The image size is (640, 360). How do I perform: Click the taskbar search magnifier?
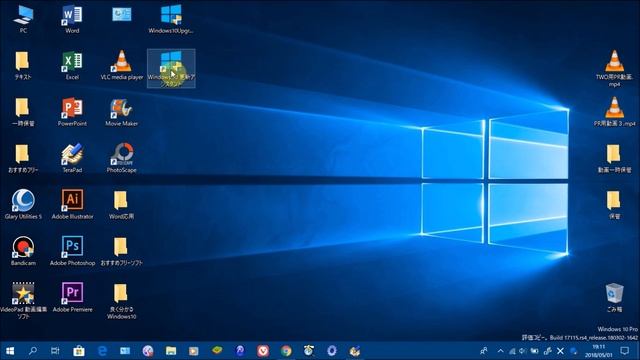[x=33, y=351]
